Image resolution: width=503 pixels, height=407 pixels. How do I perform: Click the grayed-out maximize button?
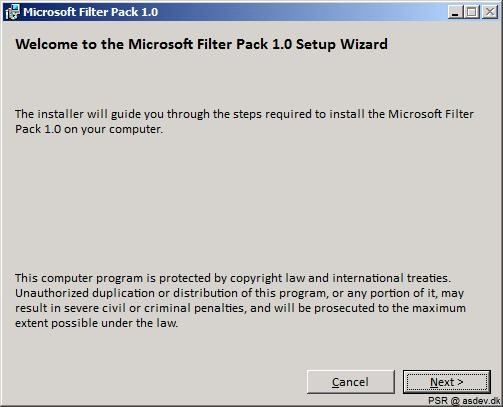click(472, 12)
